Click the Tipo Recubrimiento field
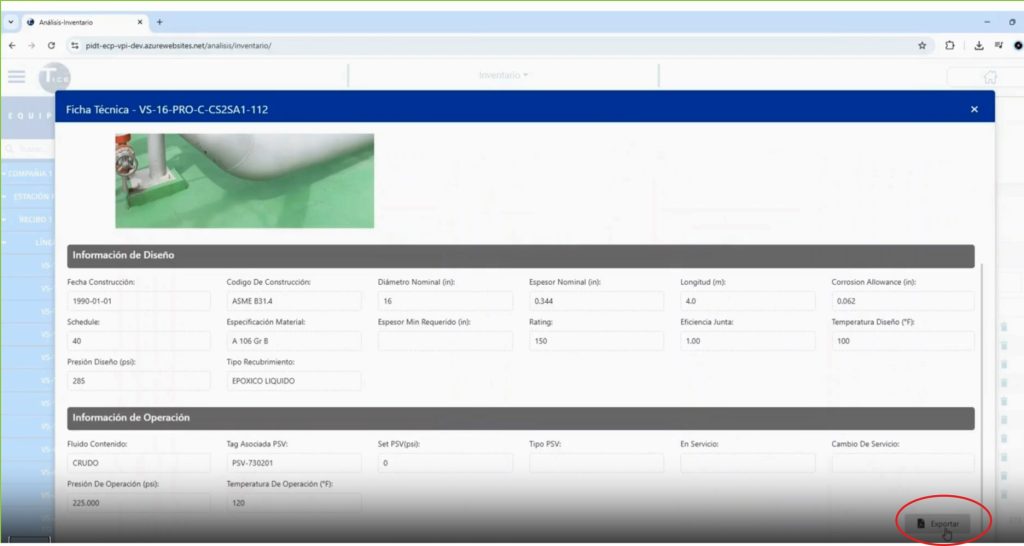Viewport: 1024px width, 546px height. (293, 381)
